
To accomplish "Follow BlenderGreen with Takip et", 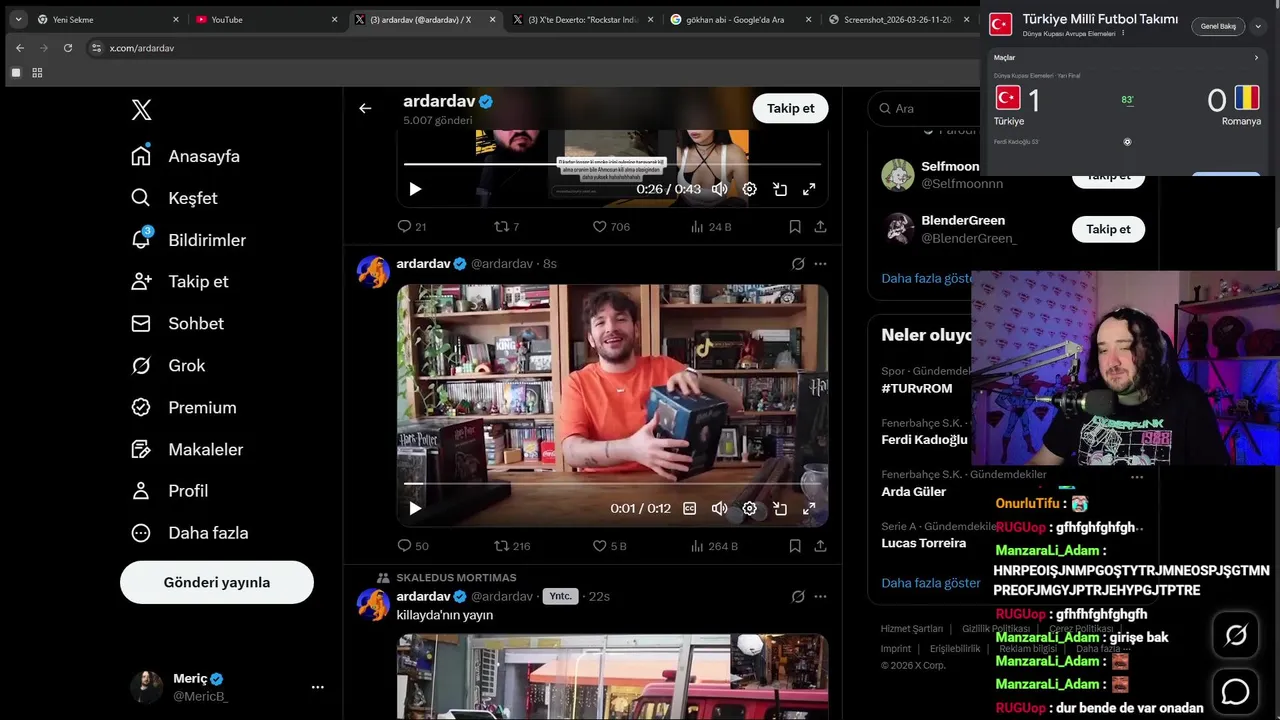I will [x=1108, y=229].
